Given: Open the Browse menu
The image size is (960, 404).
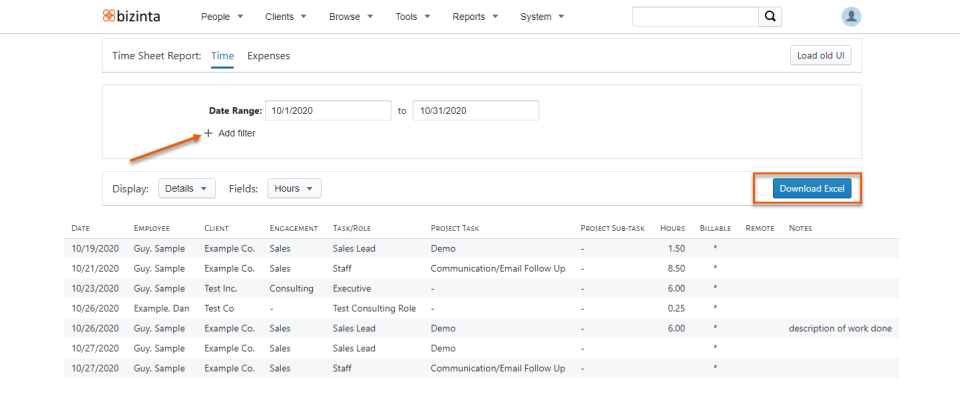Looking at the screenshot, I should (x=351, y=17).
